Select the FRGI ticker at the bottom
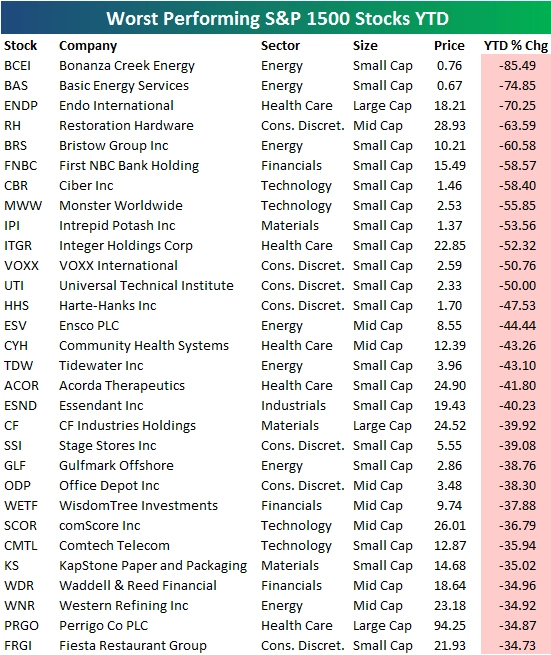Viewport: 551px width, 655px height. (18, 646)
